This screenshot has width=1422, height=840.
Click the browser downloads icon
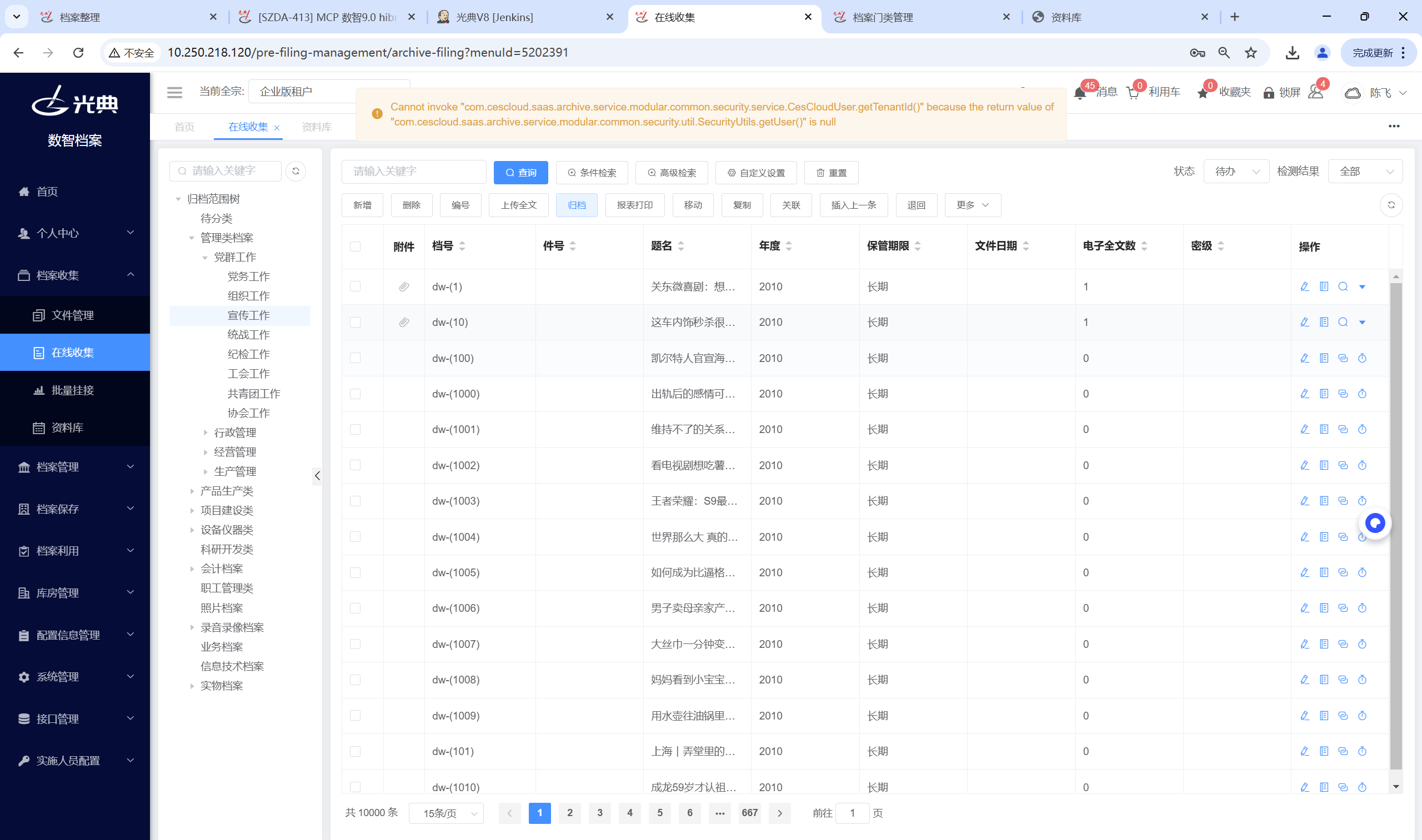(1292, 53)
